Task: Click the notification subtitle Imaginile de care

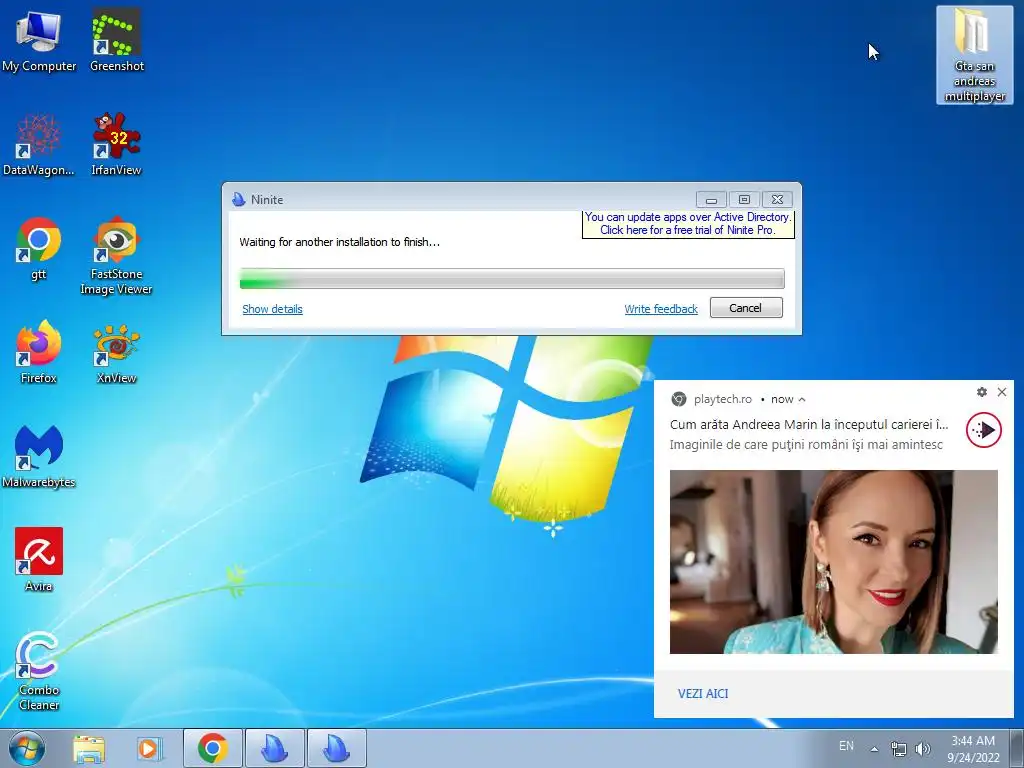Action: click(x=806, y=445)
